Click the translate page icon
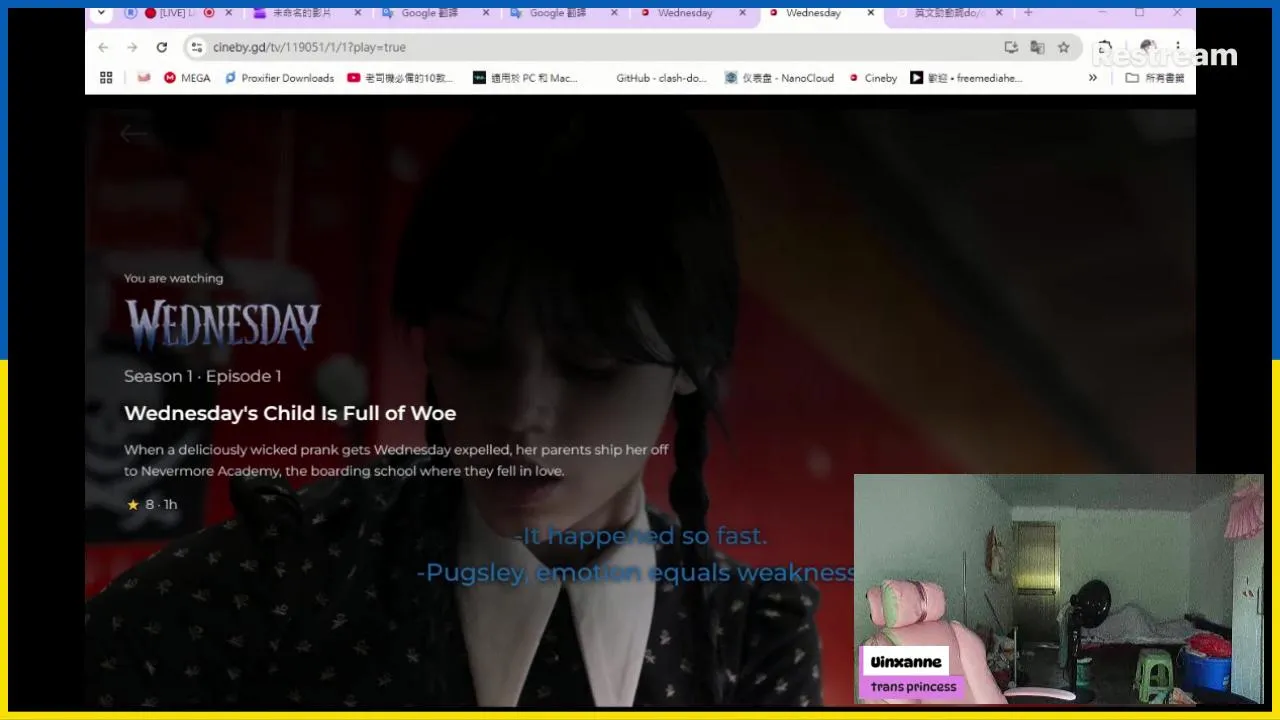1280x720 pixels. coord(1037,47)
